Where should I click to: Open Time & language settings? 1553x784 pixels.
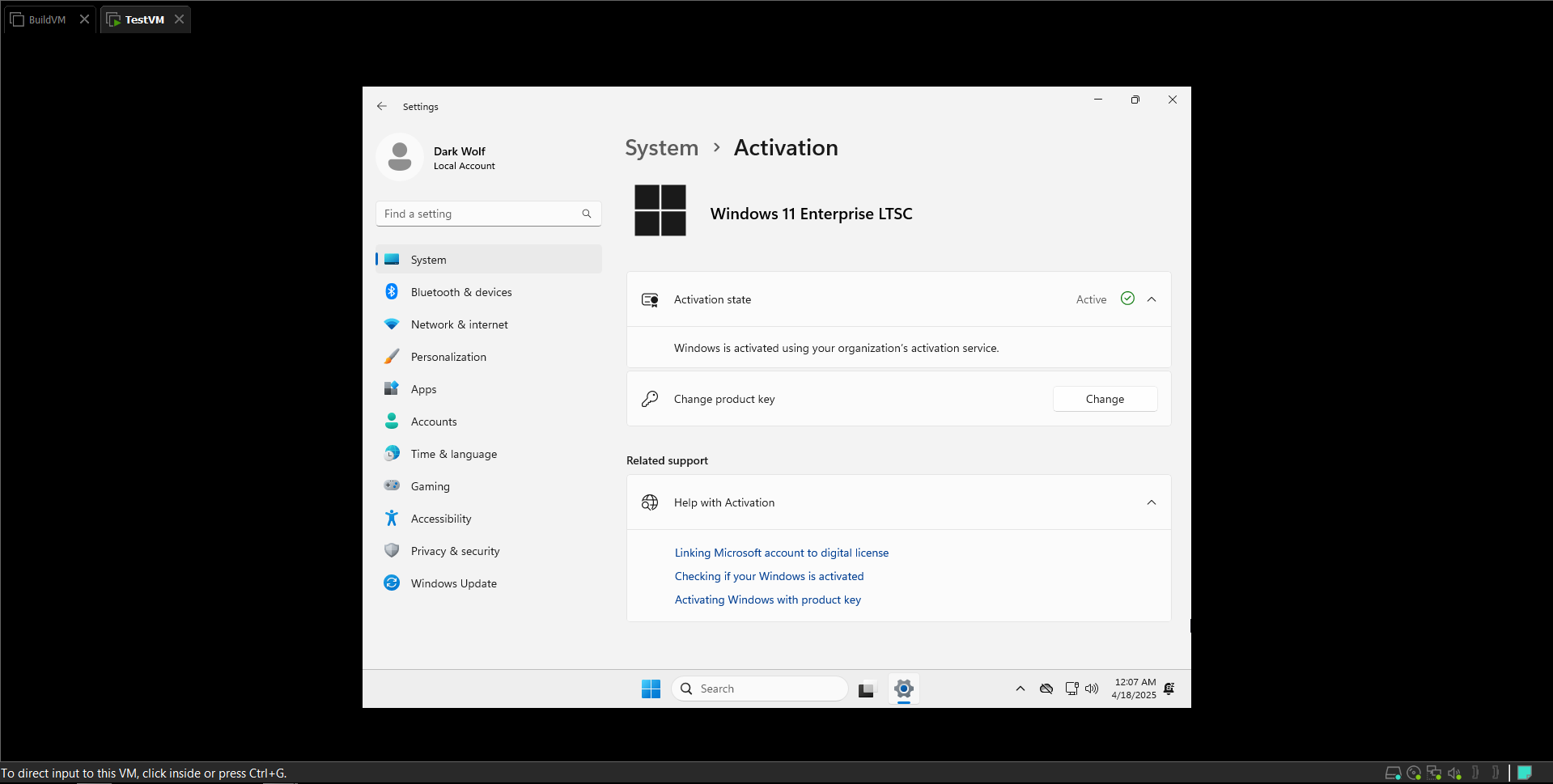[489, 454]
